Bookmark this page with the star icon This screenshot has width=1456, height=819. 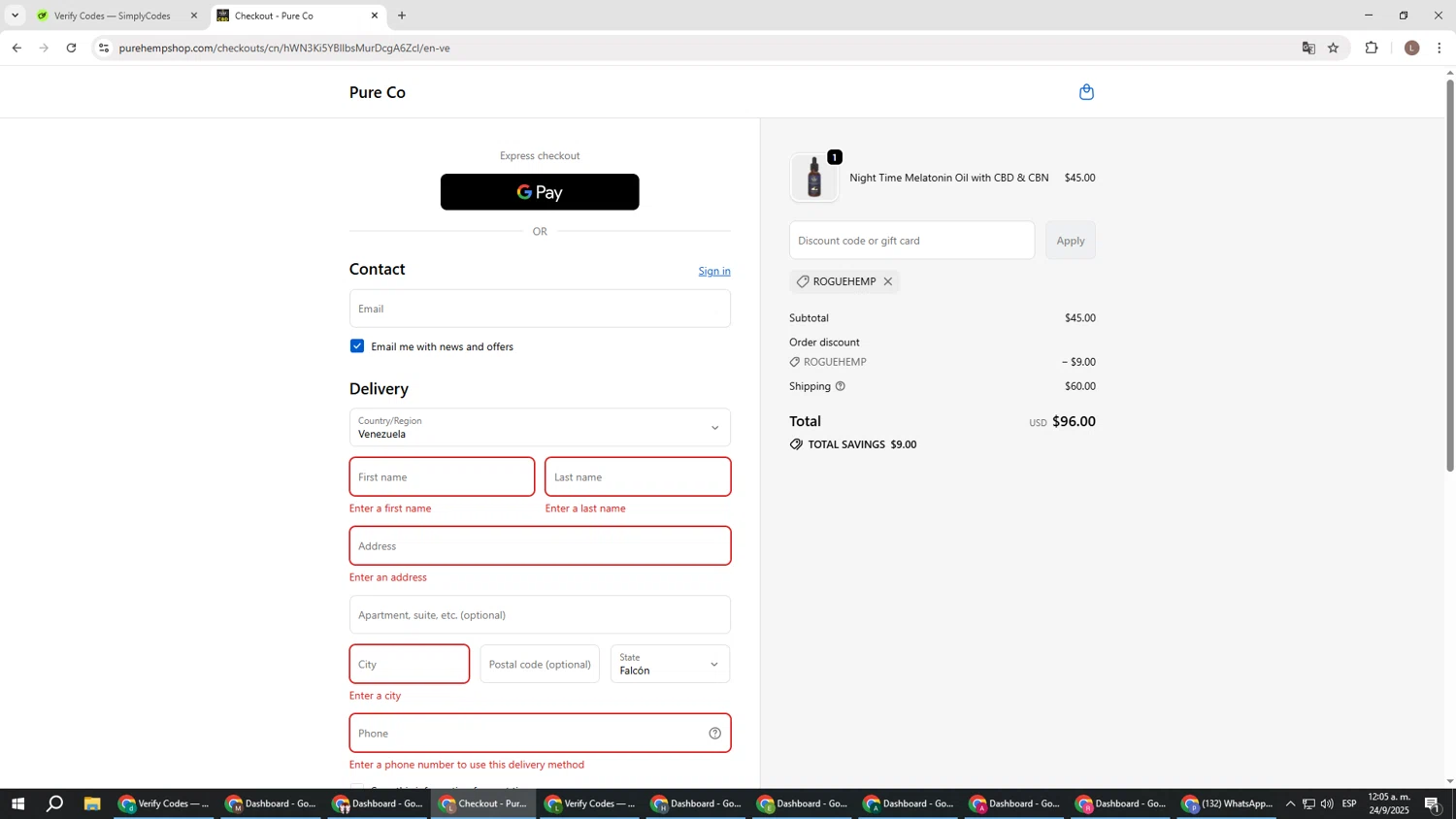[1334, 48]
